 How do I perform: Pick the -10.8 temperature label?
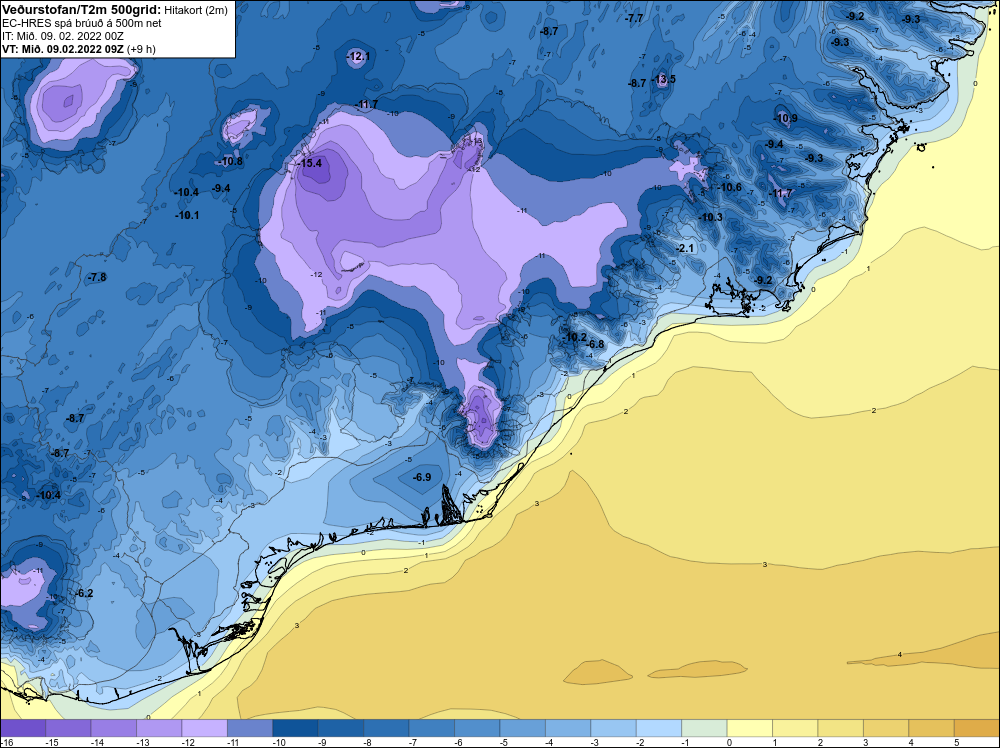[232, 161]
